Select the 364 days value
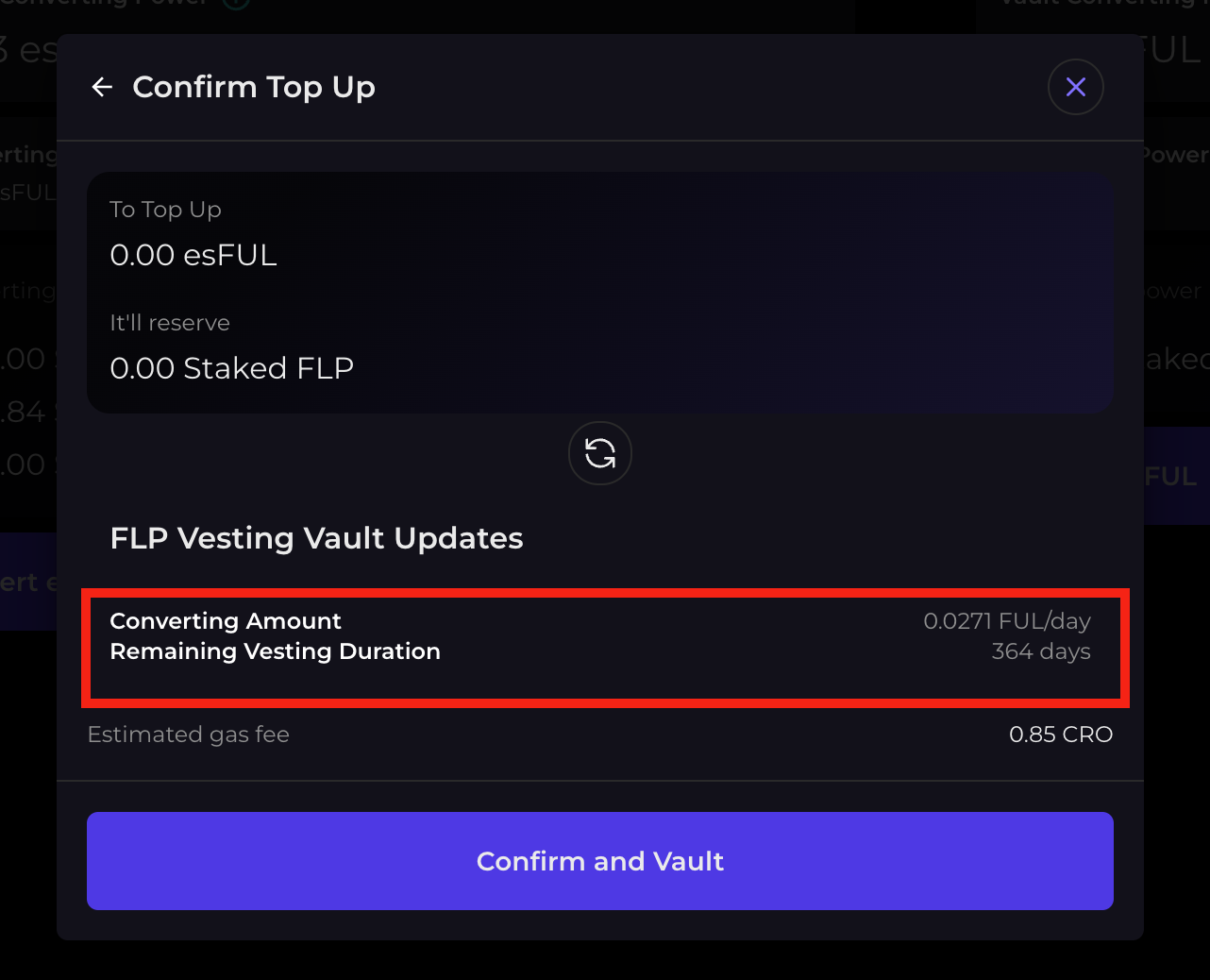Screen dimensions: 1210x980 pyautogui.click(x=1040, y=651)
